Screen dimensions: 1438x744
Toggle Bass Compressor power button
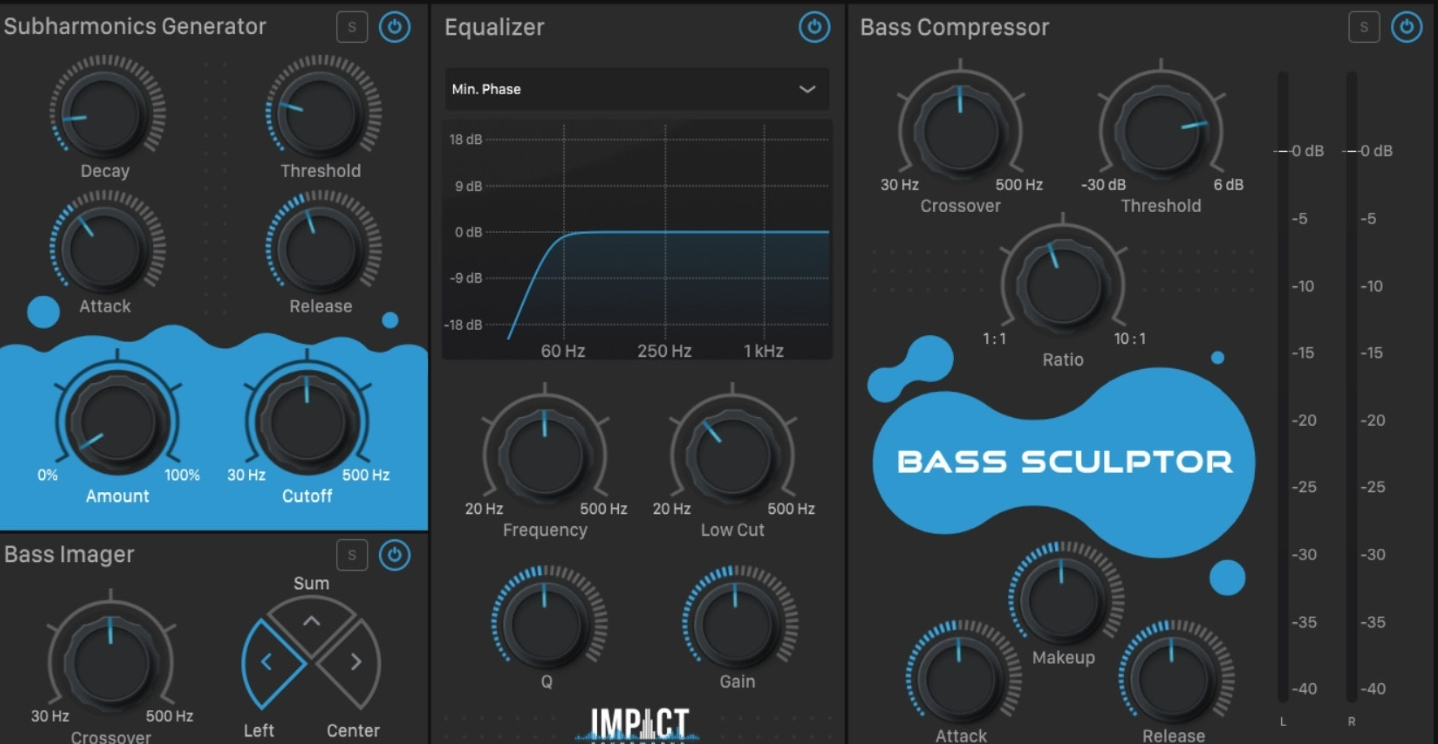pyautogui.click(x=1406, y=27)
